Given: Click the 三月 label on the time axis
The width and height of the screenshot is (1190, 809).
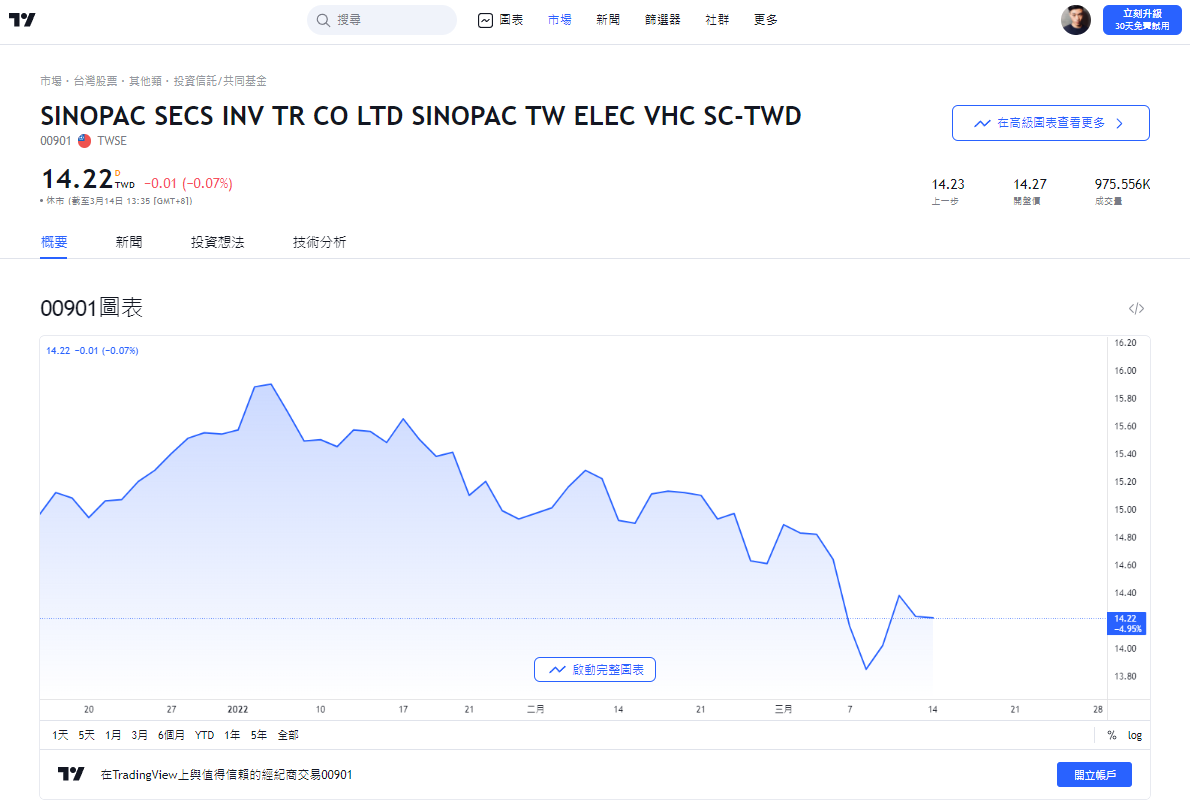Looking at the screenshot, I should point(783,709).
